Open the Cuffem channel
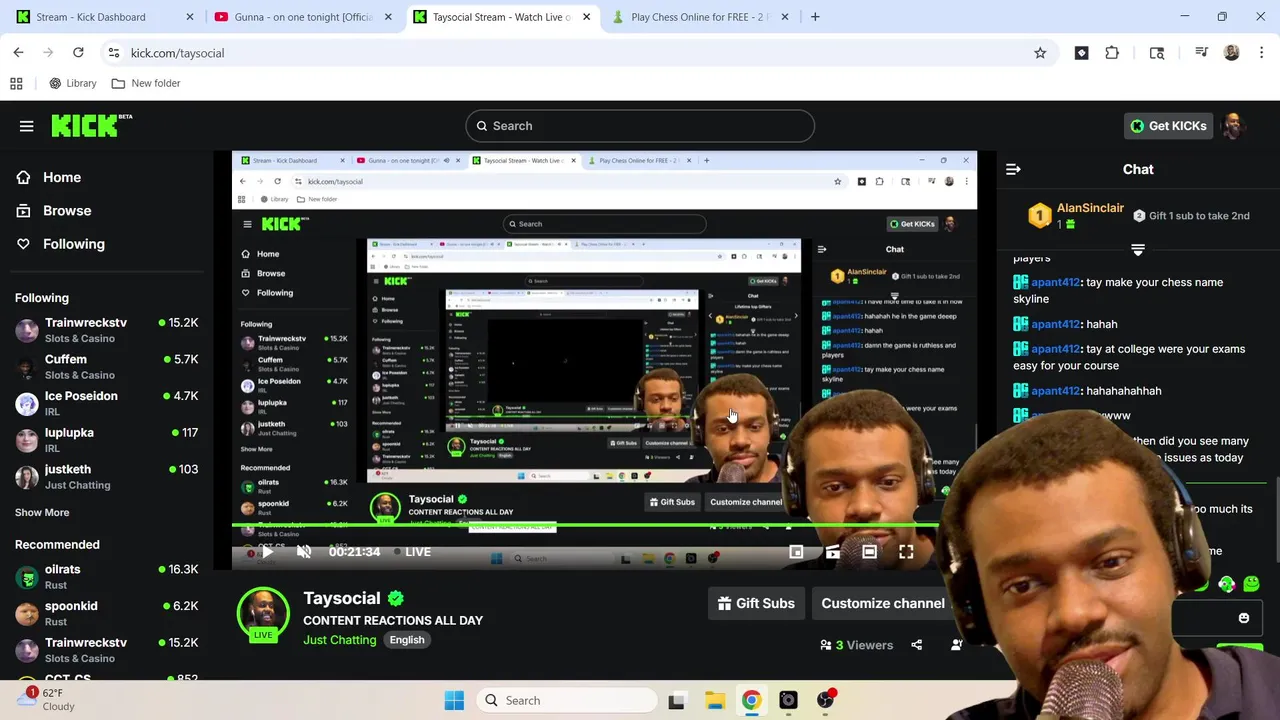This screenshot has width=1280, height=720. click(x=107, y=366)
